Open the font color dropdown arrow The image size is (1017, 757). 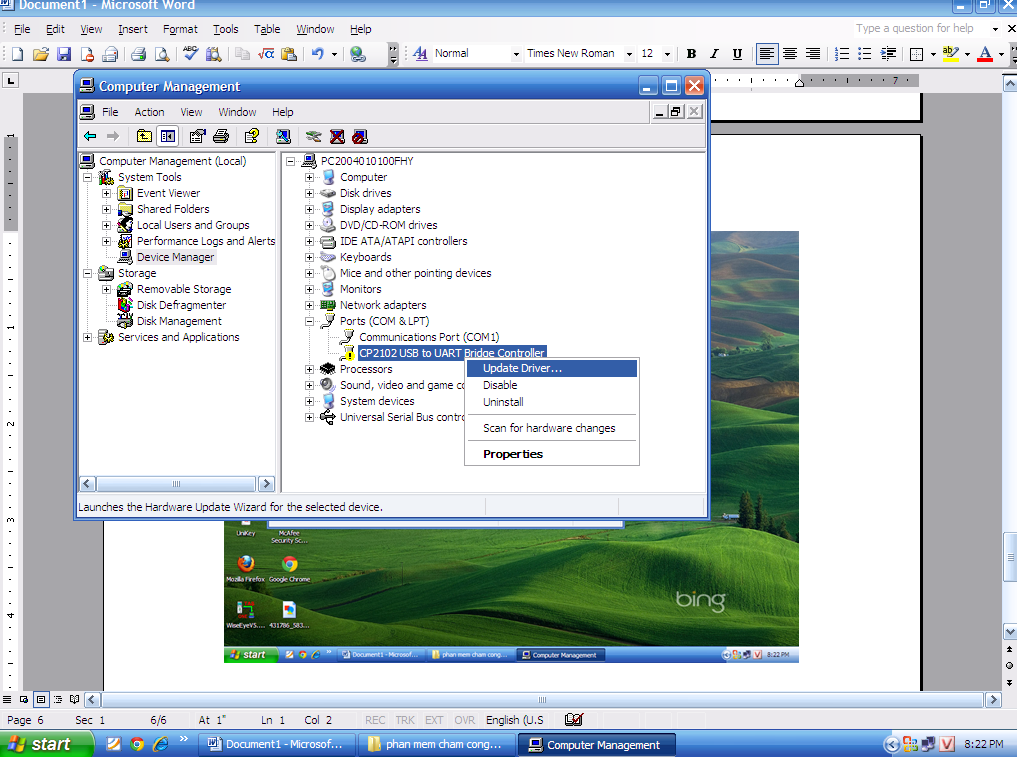pyautogui.click(x=1001, y=54)
